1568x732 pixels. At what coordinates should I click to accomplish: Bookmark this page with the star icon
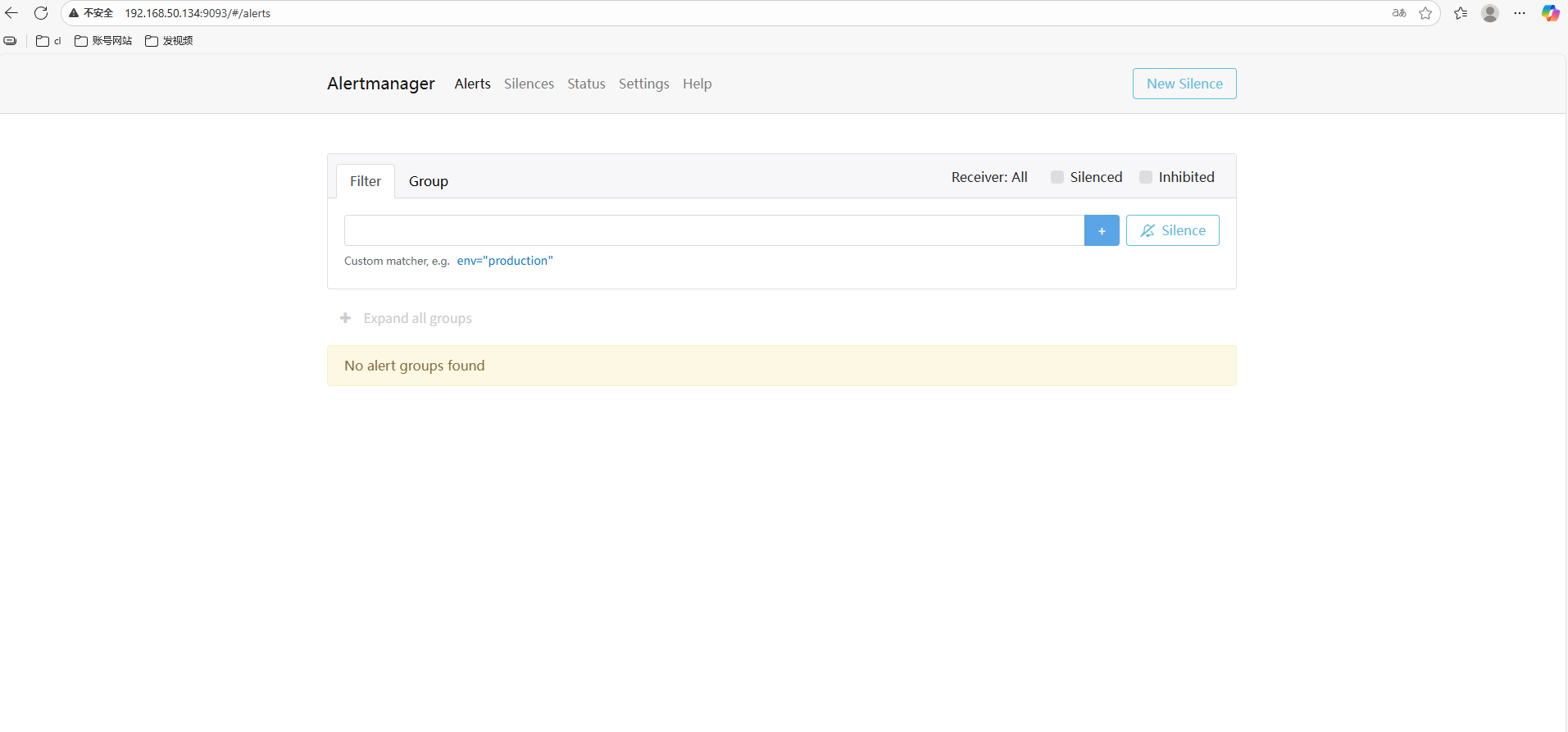tap(1425, 13)
